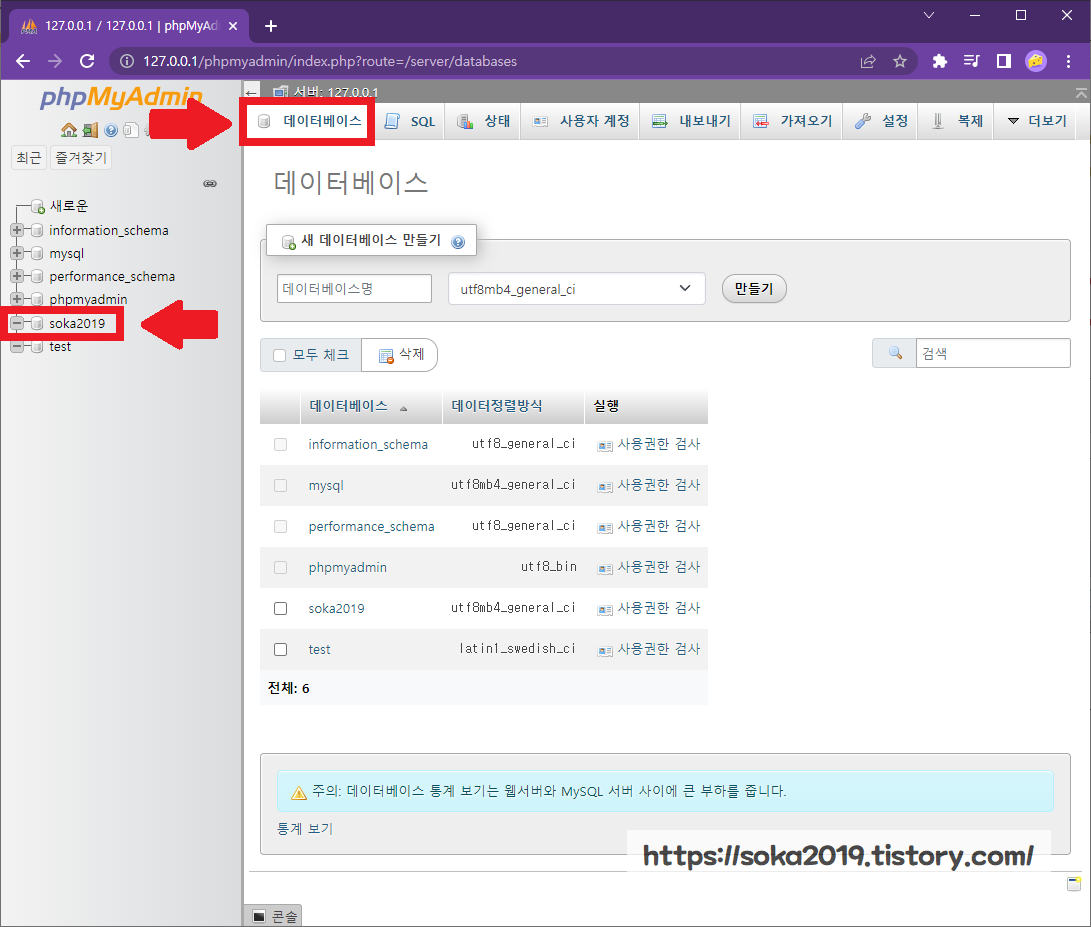Image resolution: width=1091 pixels, height=927 pixels.
Task: Click the share page icon in the address bar
Action: (868, 61)
